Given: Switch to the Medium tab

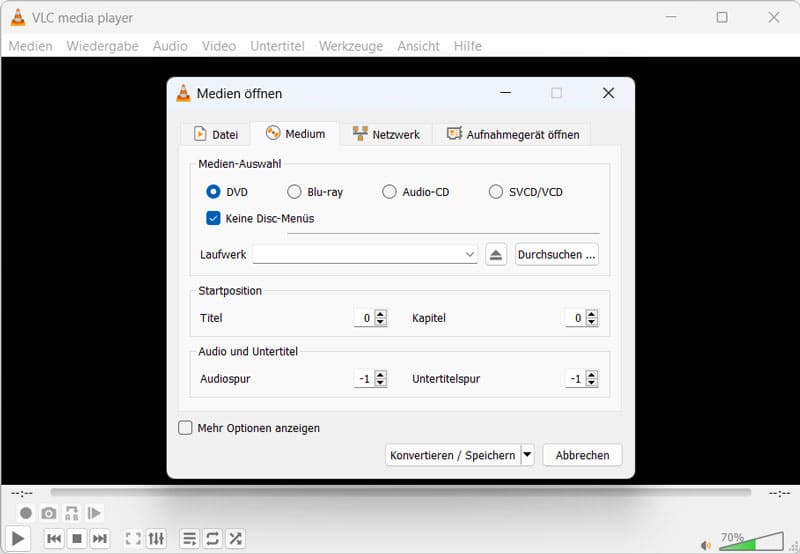Looking at the screenshot, I should pos(295,134).
